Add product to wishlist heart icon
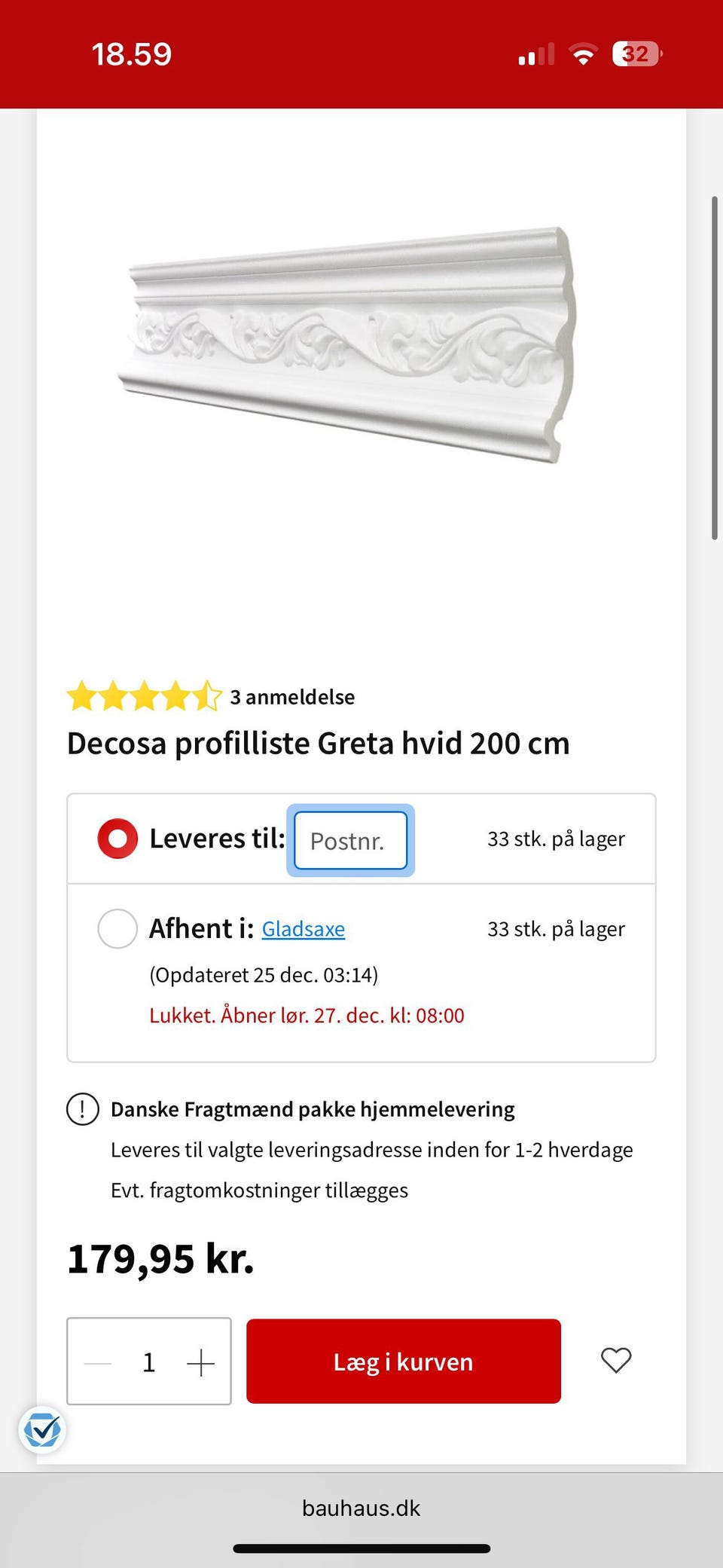 [x=615, y=1360]
